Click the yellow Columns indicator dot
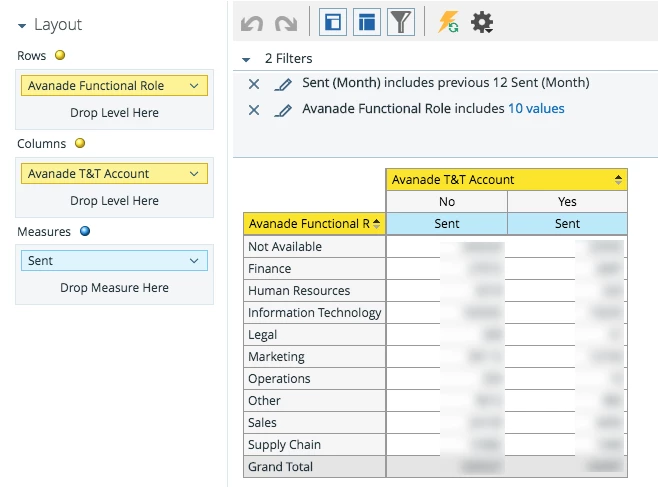This screenshot has height=487, width=658. pos(80,143)
